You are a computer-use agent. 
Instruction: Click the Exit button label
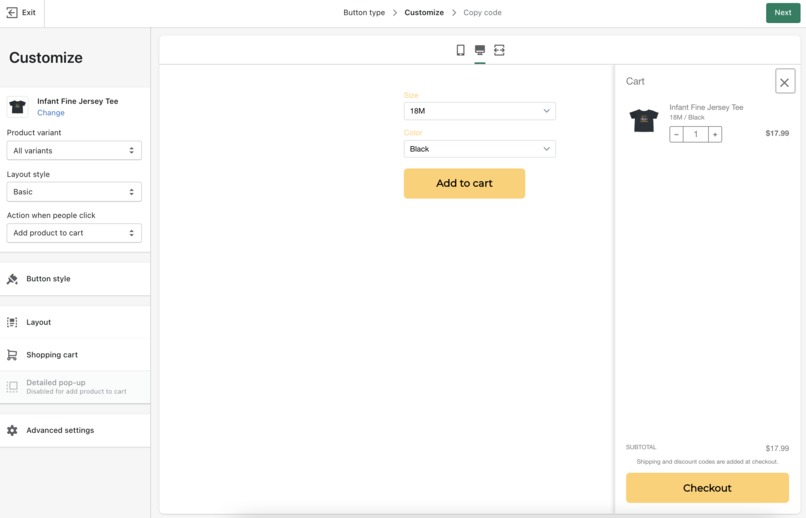click(29, 12)
